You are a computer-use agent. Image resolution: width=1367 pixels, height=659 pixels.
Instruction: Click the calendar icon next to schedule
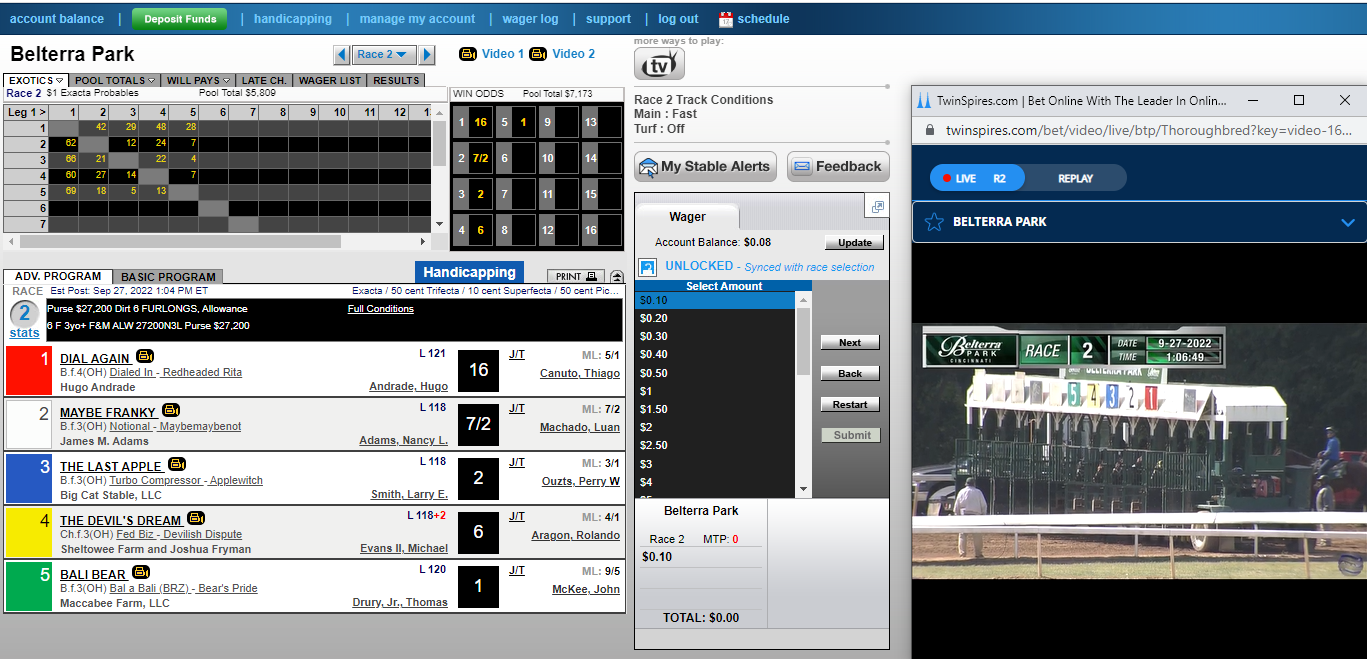coord(726,19)
